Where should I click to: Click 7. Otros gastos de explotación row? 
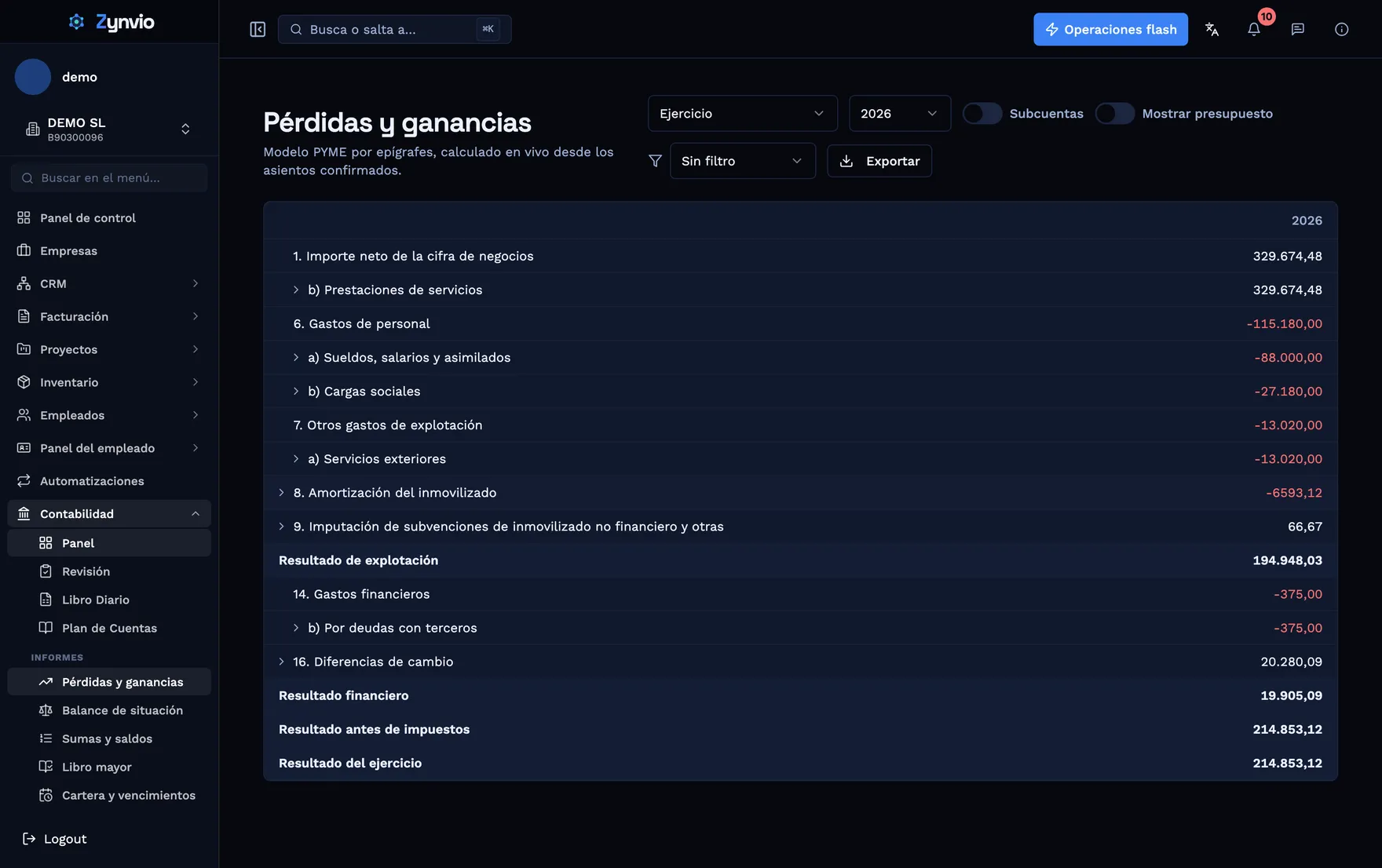pos(800,425)
